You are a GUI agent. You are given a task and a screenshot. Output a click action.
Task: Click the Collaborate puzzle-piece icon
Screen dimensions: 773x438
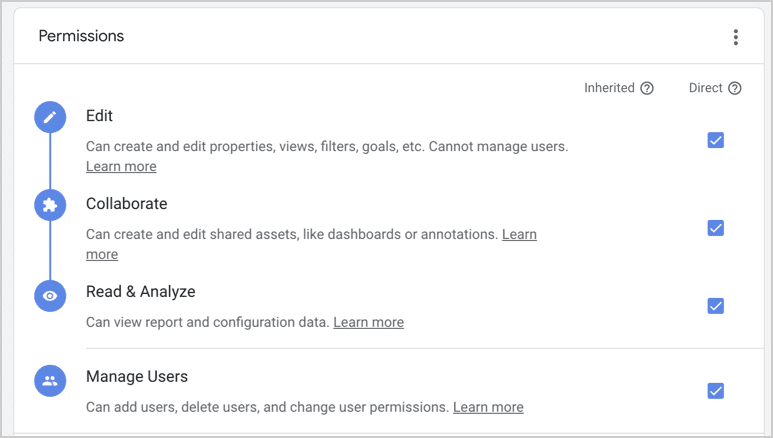(x=50, y=205)
